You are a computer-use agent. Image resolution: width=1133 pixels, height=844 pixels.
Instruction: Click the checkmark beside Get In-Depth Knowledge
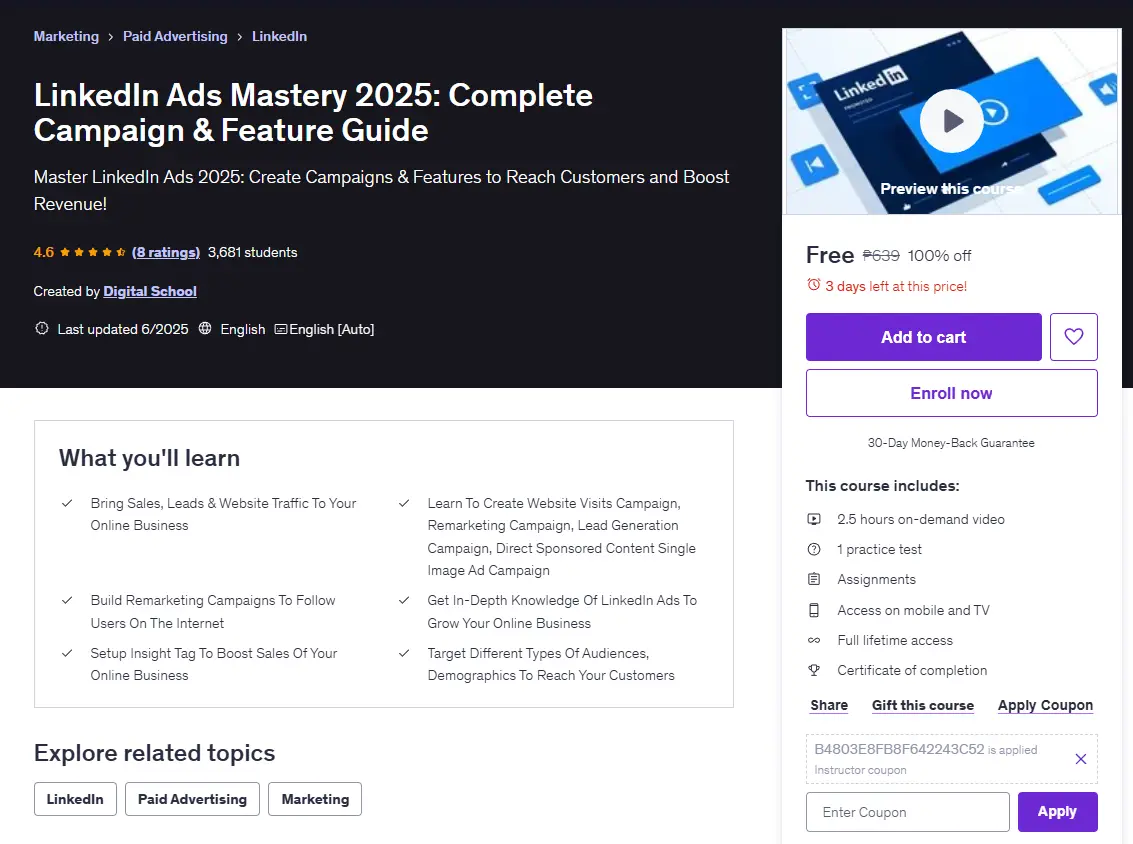click(404, 600)
